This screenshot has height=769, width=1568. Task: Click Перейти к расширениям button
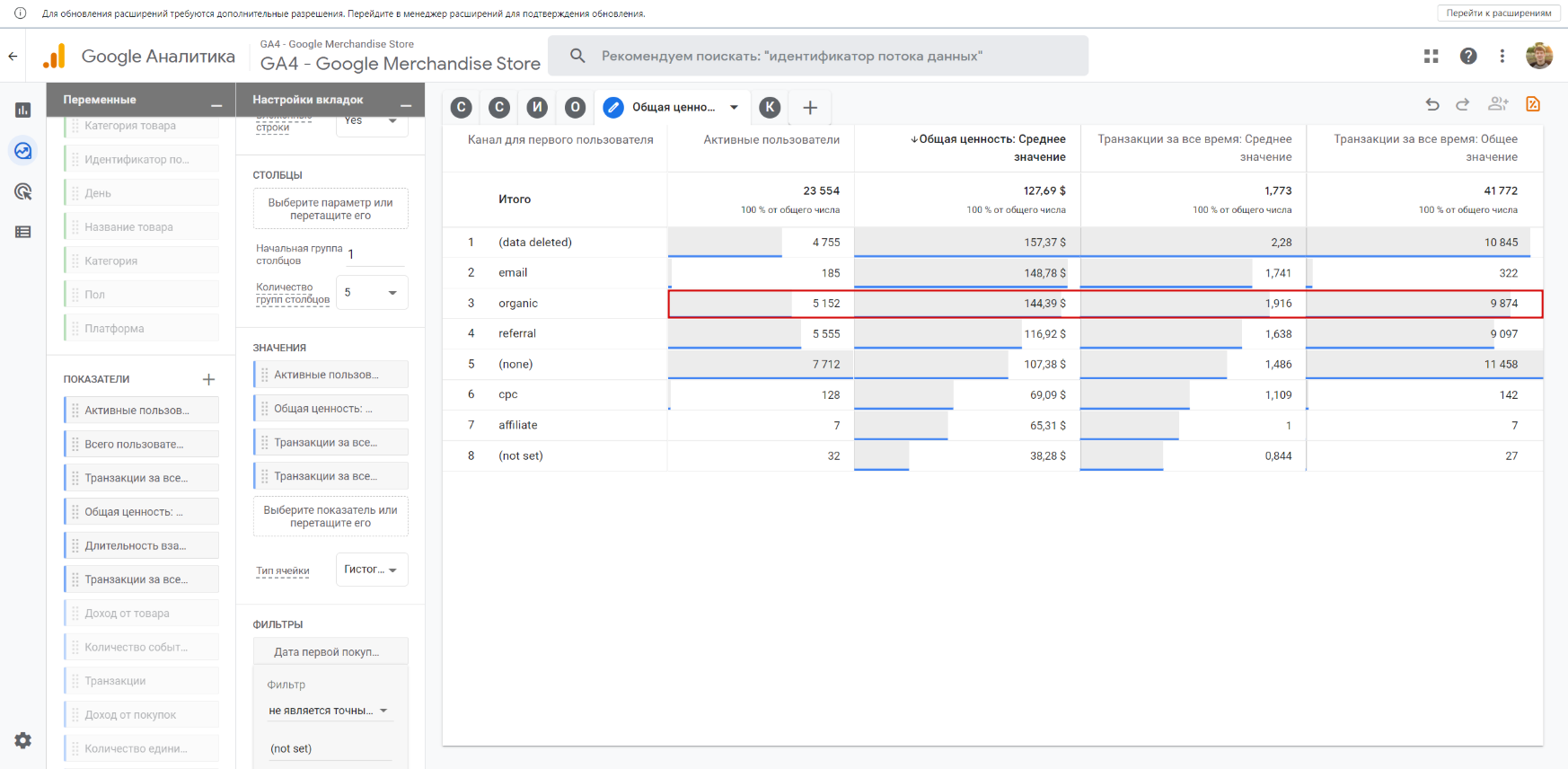tap(1499, 13)
